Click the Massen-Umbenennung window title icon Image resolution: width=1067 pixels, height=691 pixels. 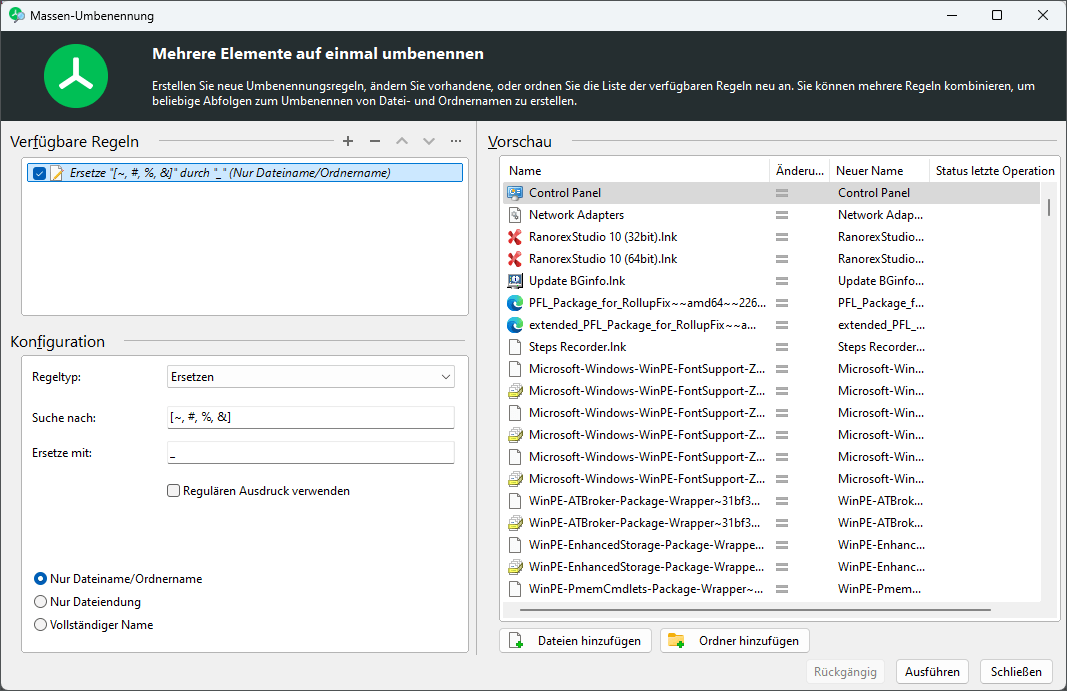tap(16, 15)
